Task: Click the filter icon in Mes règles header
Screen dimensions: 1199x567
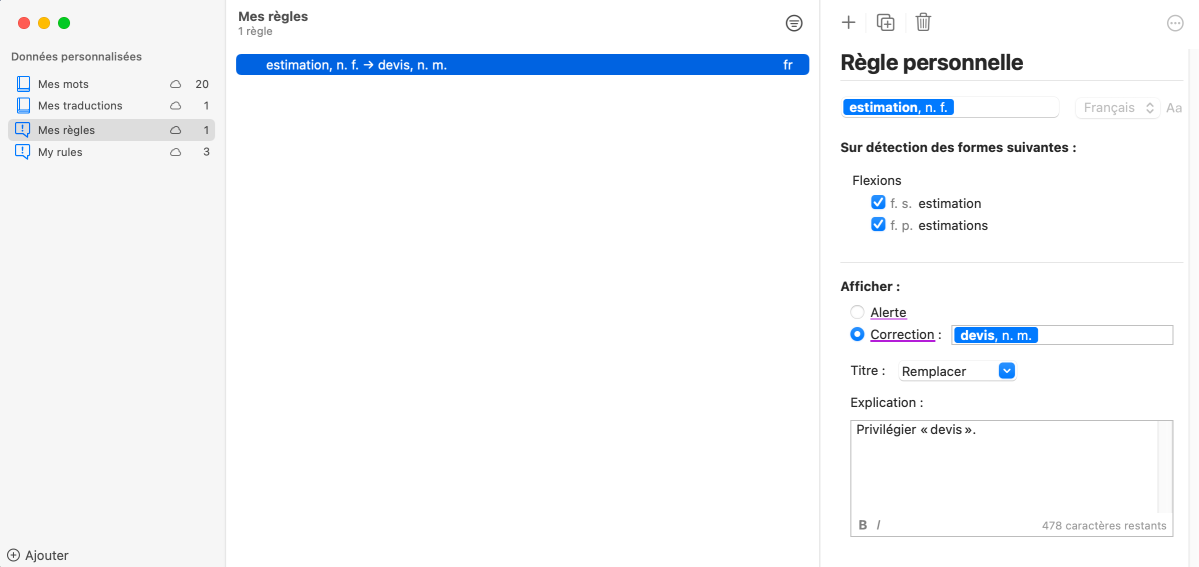Action: coord(794,23)
